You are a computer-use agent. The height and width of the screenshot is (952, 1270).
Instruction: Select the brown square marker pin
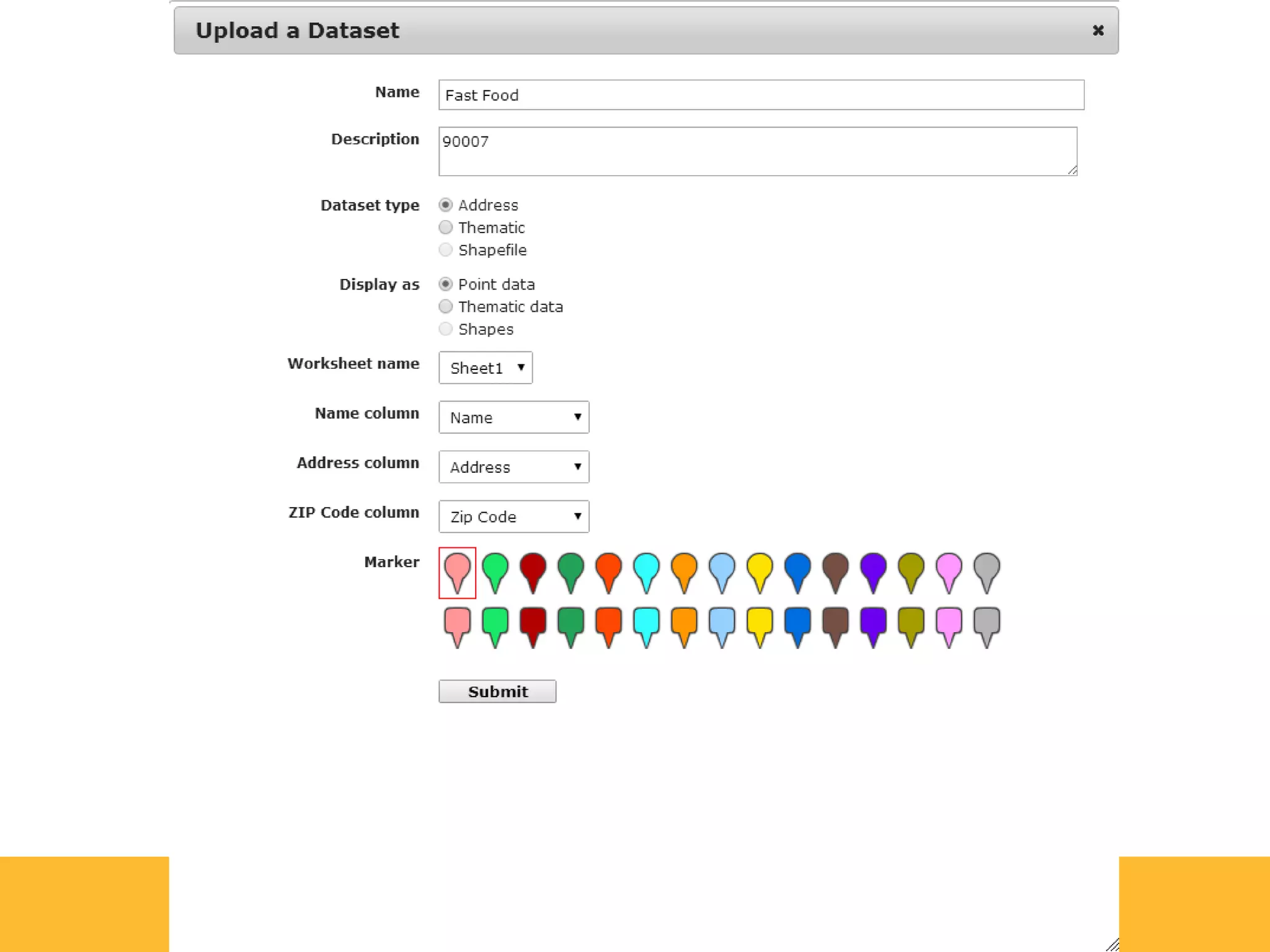(835, 623)
